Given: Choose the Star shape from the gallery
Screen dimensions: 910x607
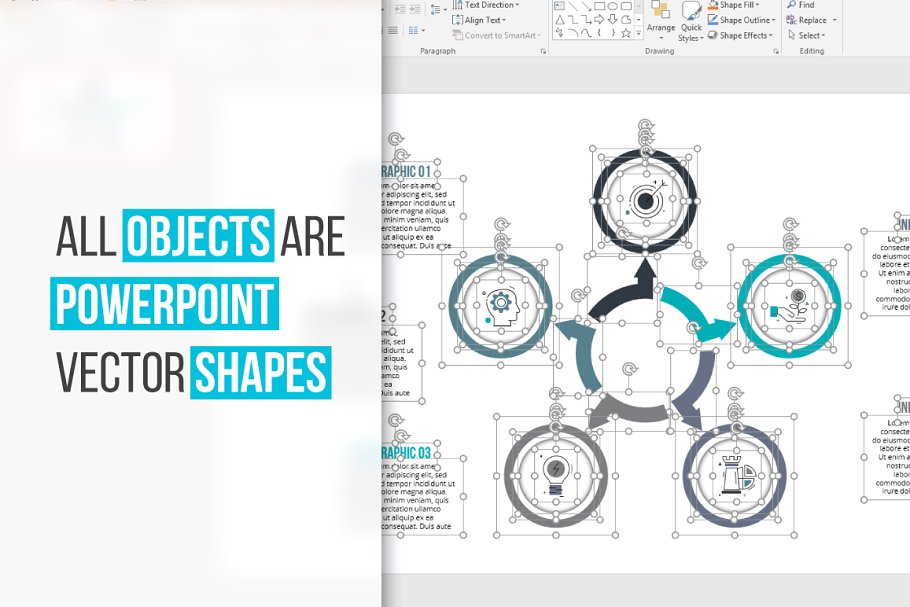Looking at the screenshot, I should [625, 33].
